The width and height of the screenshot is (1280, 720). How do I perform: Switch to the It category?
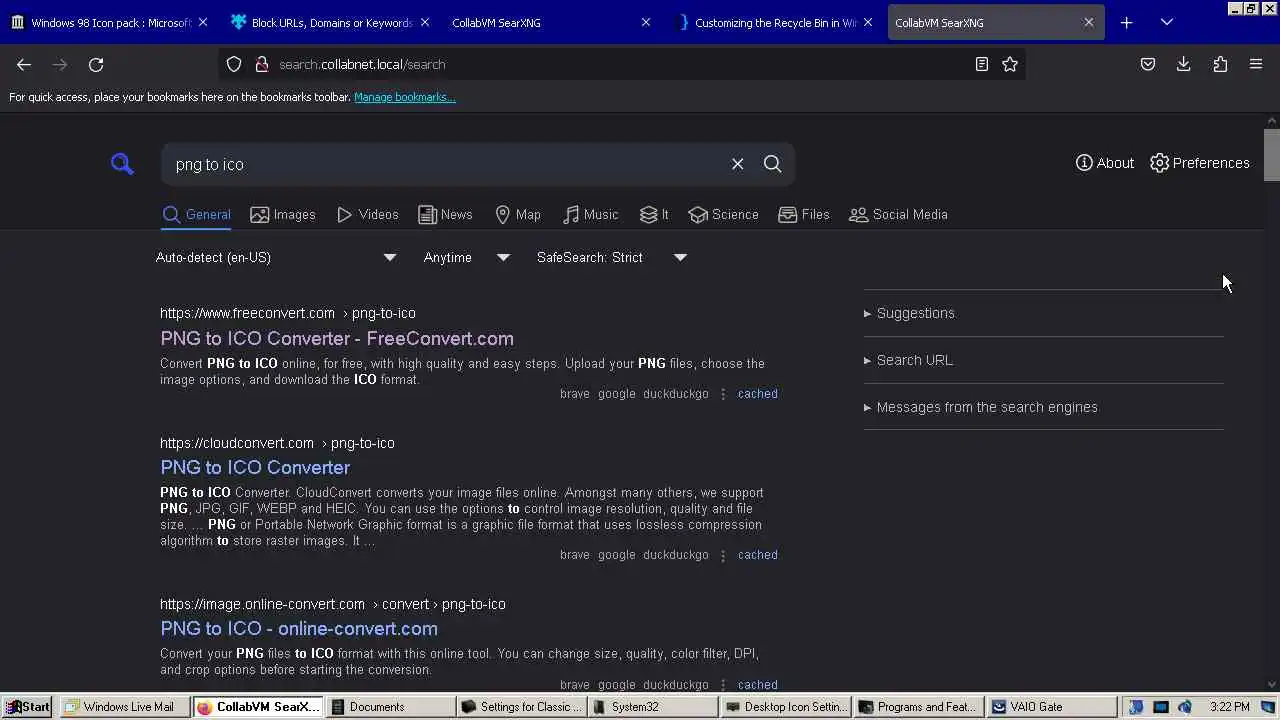tap(654, 214)
